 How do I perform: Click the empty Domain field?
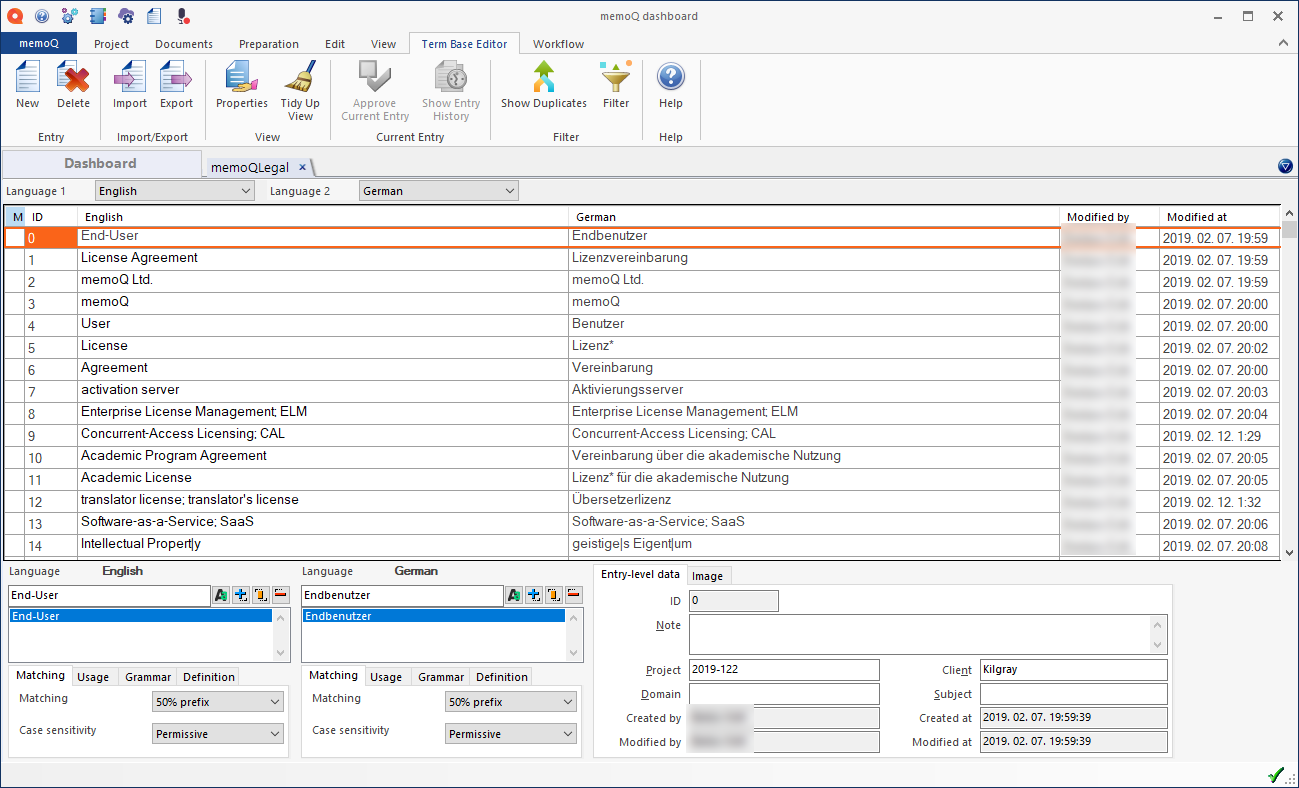click(784, 694)
